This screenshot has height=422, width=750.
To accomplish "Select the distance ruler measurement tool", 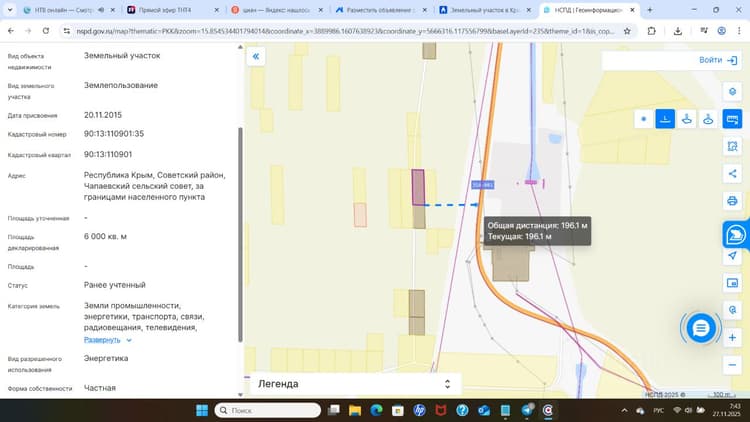I will (732, 119).
